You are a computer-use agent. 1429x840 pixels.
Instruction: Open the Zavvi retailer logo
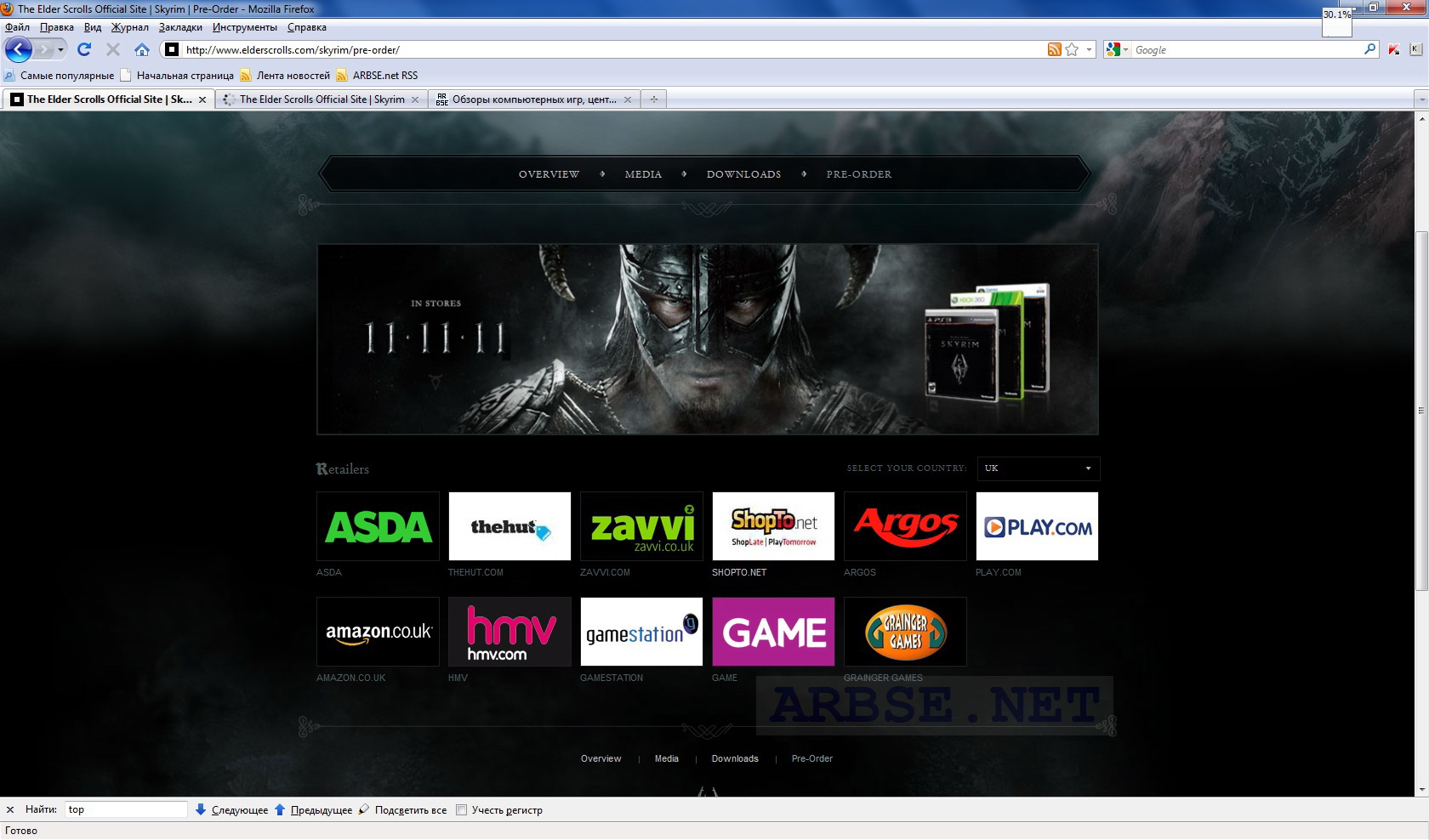pyautogui.click(x=641, y=526)
